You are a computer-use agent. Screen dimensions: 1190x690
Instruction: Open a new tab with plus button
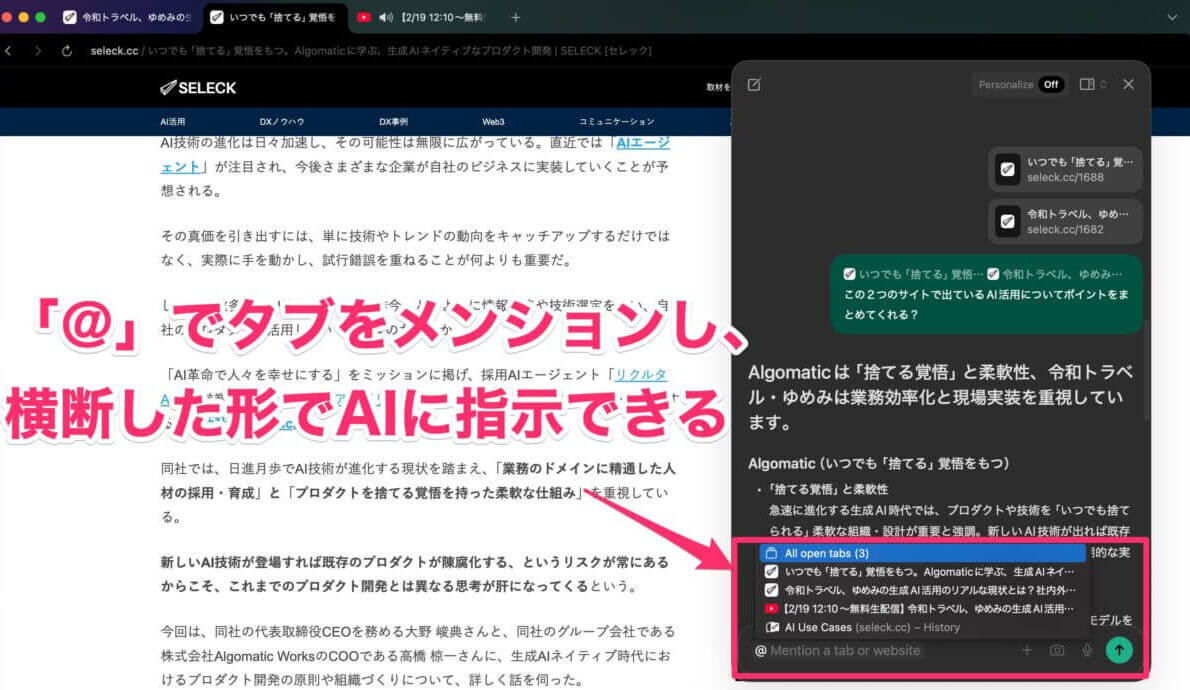[x=515, y=17]
